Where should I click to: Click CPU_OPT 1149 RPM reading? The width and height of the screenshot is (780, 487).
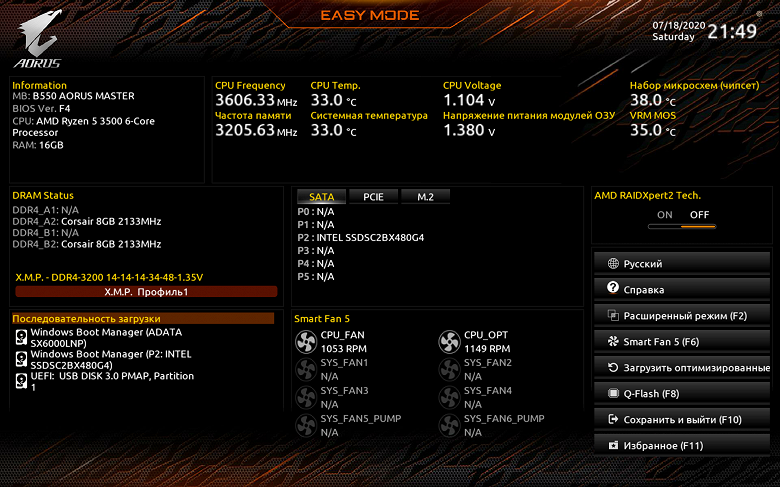click(487, 349)
